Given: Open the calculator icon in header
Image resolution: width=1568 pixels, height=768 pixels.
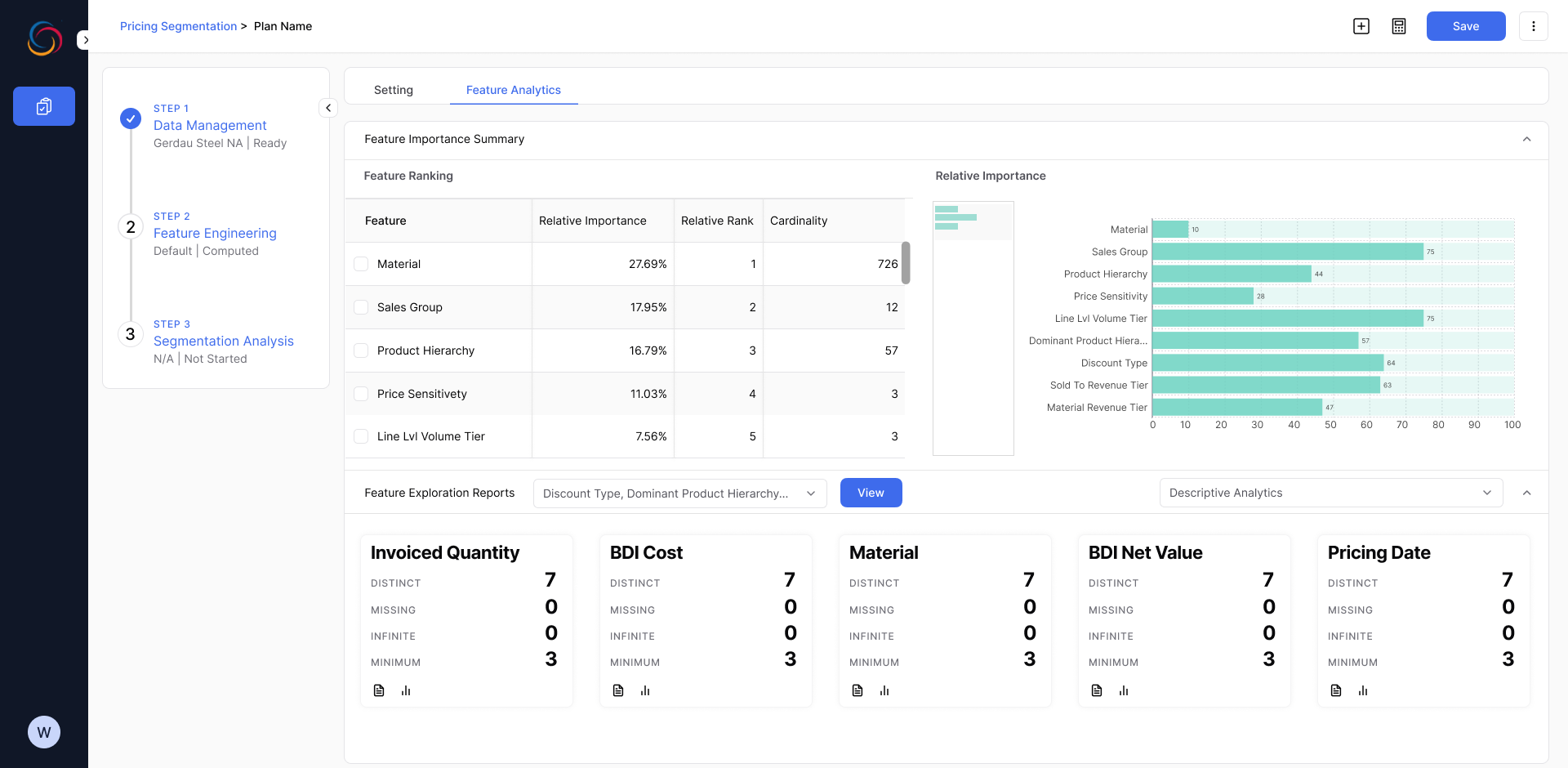Looking at the screenshot, I should 1399,26.
